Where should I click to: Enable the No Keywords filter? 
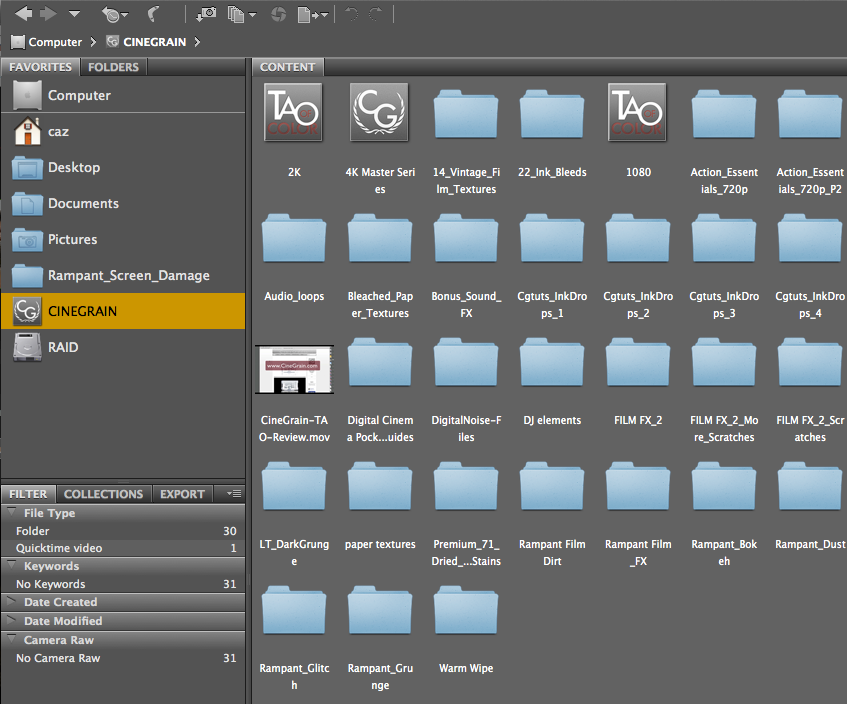(x=55, y=584)
